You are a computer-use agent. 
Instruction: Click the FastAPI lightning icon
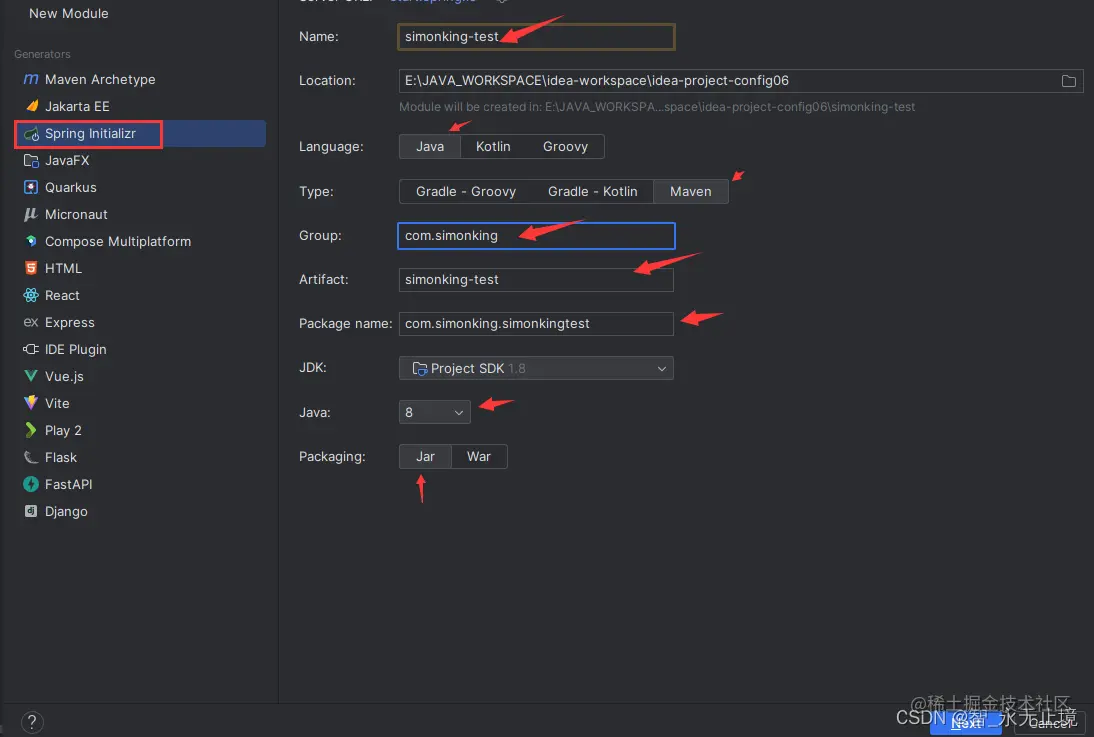(x=31, y=484)
